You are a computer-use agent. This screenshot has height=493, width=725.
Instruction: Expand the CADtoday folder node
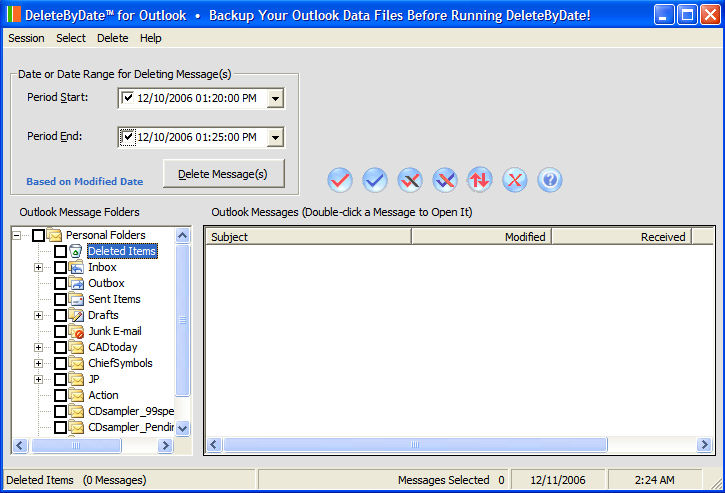39,347
